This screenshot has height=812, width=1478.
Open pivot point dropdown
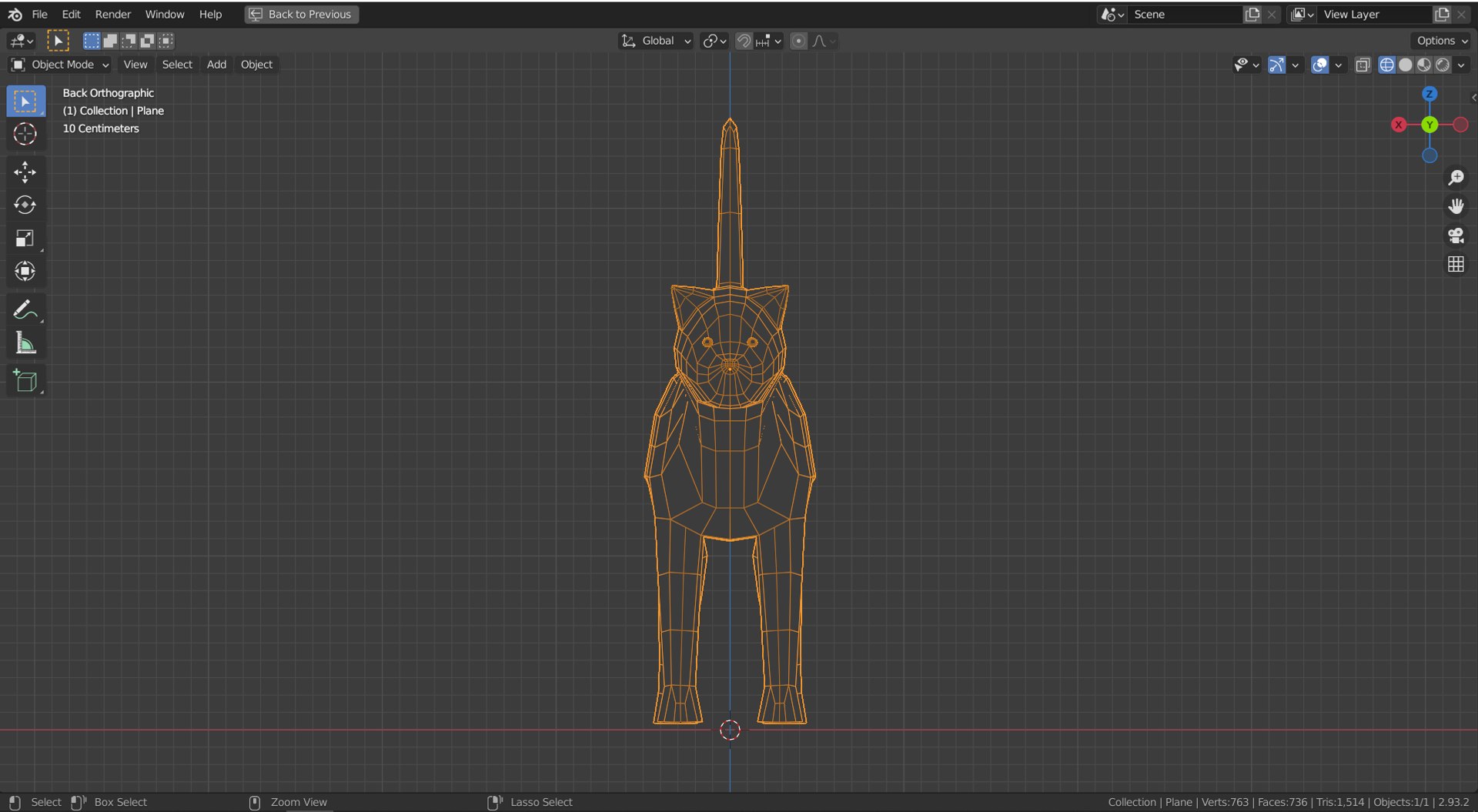(714, 41)
